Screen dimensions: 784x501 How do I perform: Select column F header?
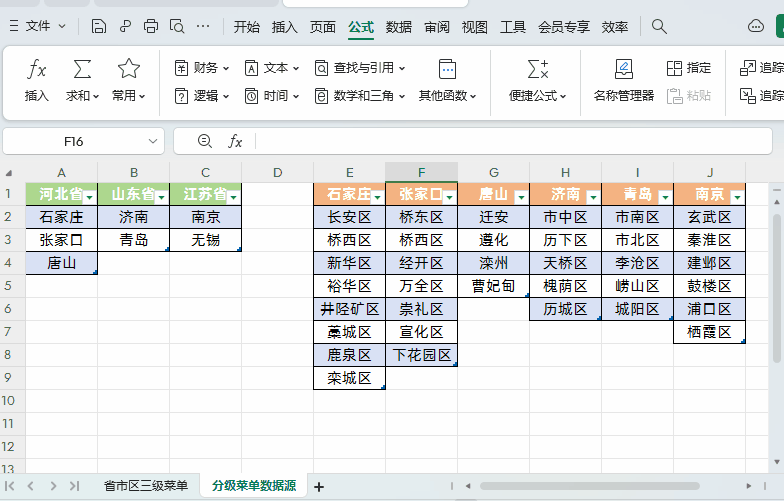tap(422, 172)
